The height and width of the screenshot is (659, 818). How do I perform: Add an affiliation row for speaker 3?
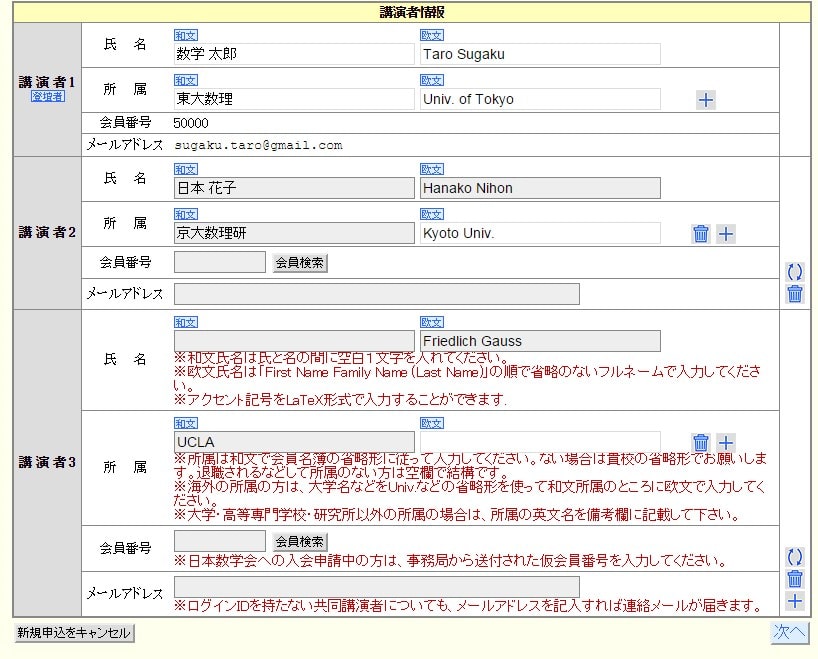pos(726,442)
